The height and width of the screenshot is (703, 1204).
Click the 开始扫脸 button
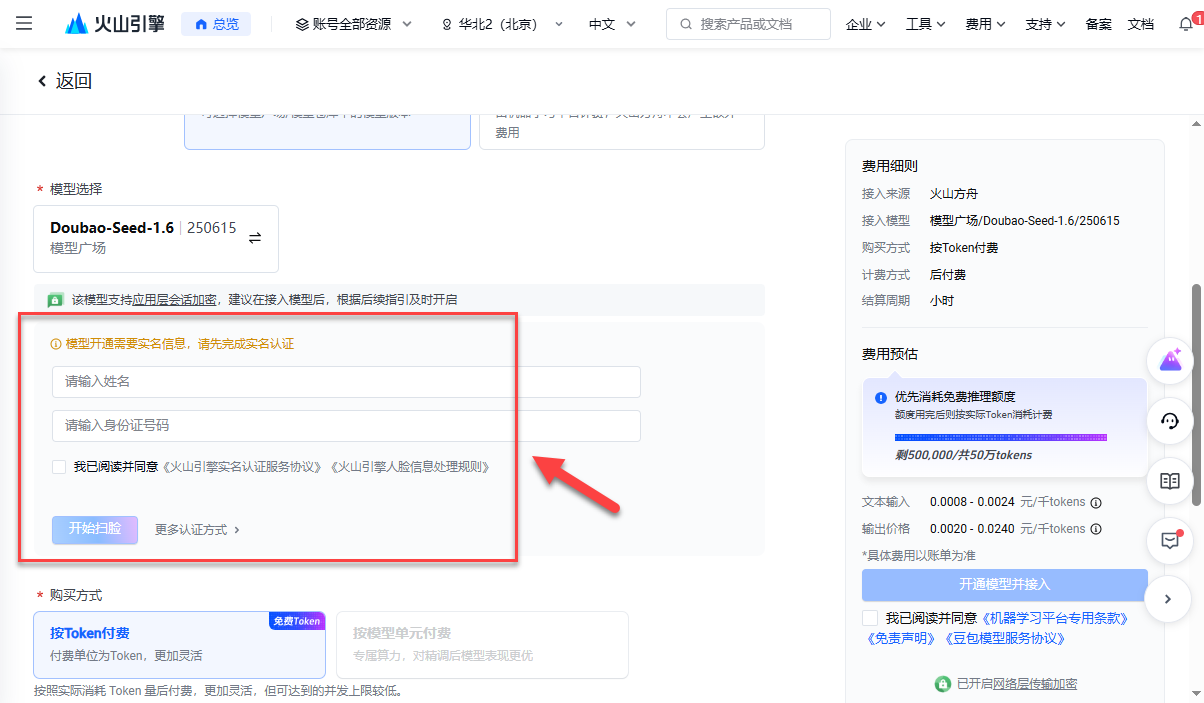pos(94,529)
